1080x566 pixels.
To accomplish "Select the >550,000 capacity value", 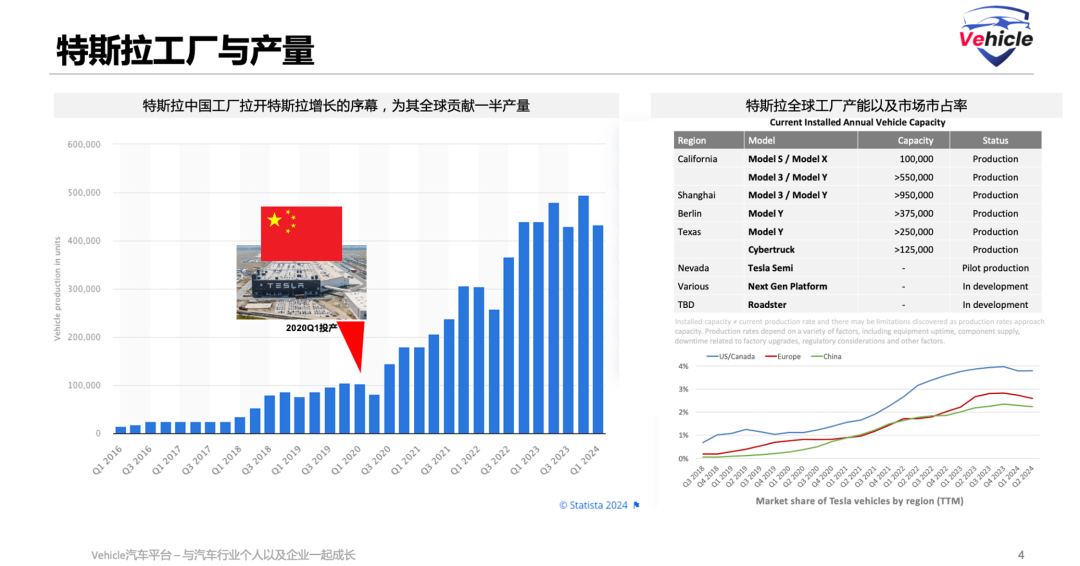I will [x=913, y=178].
